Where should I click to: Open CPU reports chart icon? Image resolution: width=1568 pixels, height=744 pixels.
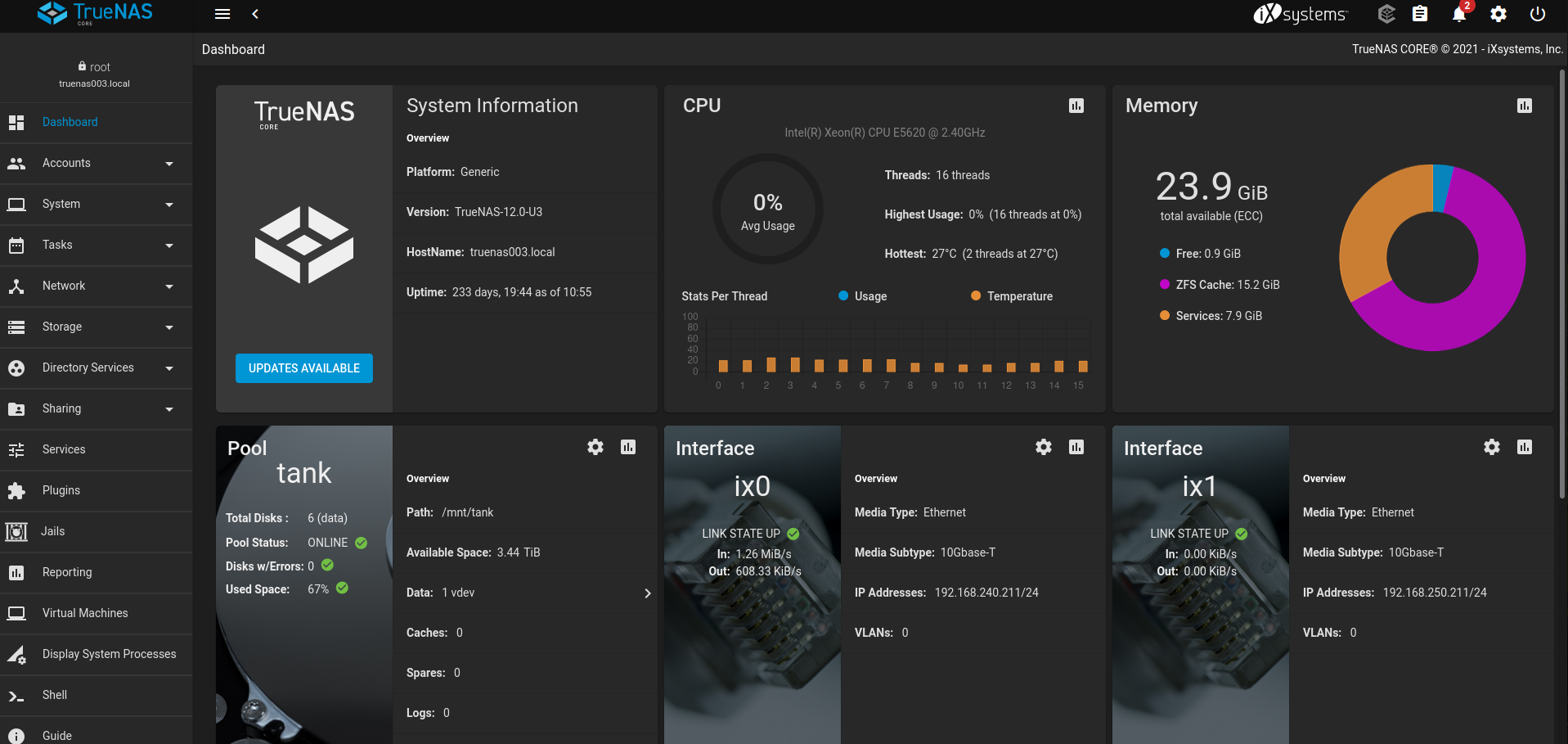click(1076, 106)
